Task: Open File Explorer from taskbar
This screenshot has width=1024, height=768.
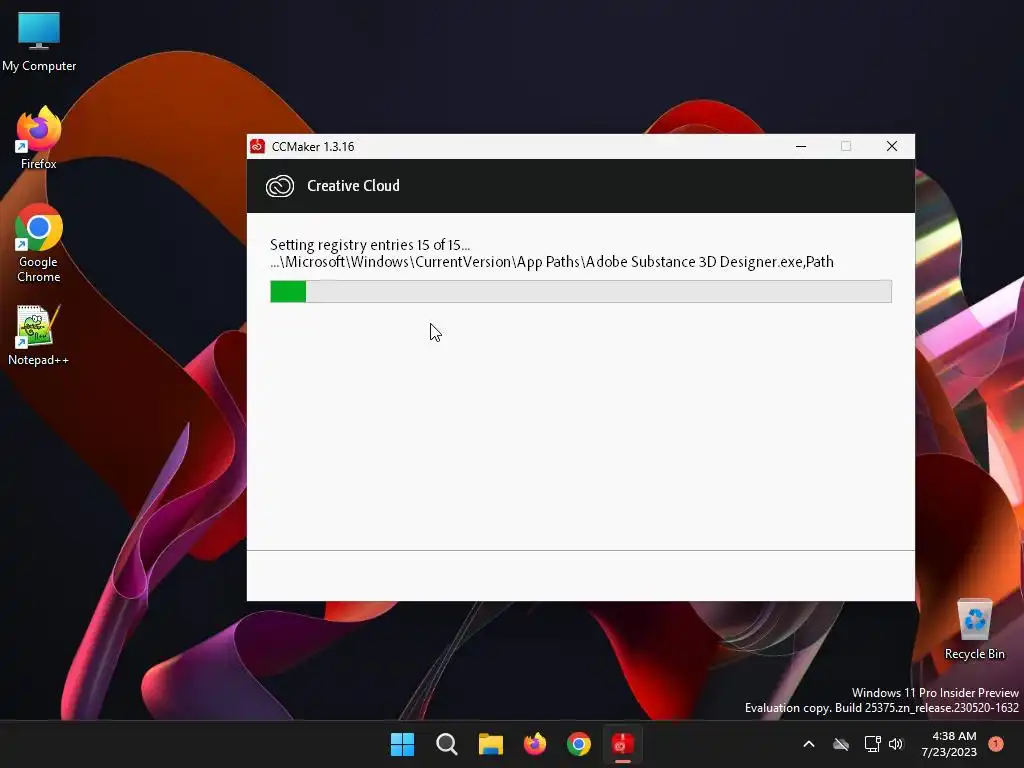Action: pos(490,744)
